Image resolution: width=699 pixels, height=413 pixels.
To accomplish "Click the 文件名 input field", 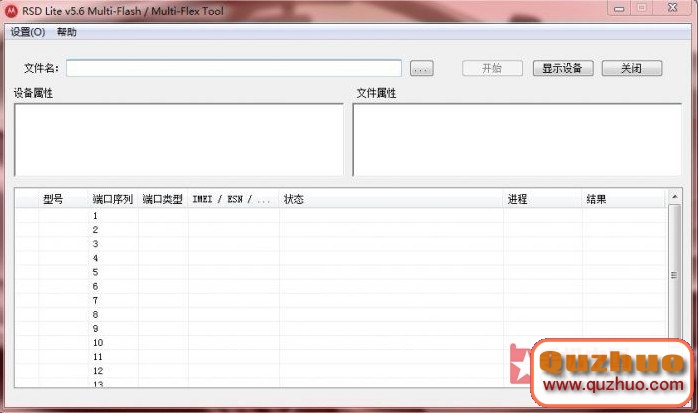I will pyautogui.click(x=234, y=68).
